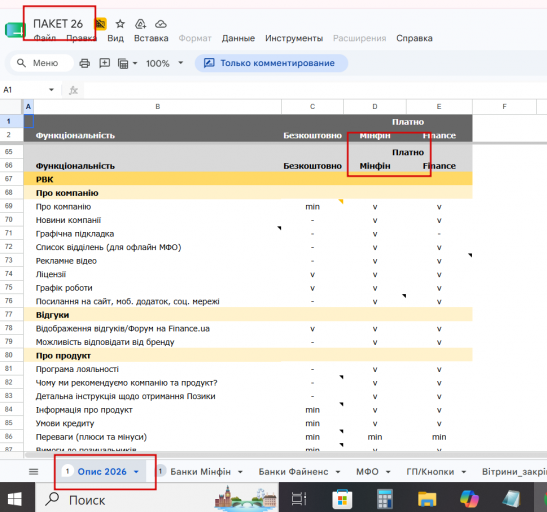Open the Инструменты menu

(294, 38)
